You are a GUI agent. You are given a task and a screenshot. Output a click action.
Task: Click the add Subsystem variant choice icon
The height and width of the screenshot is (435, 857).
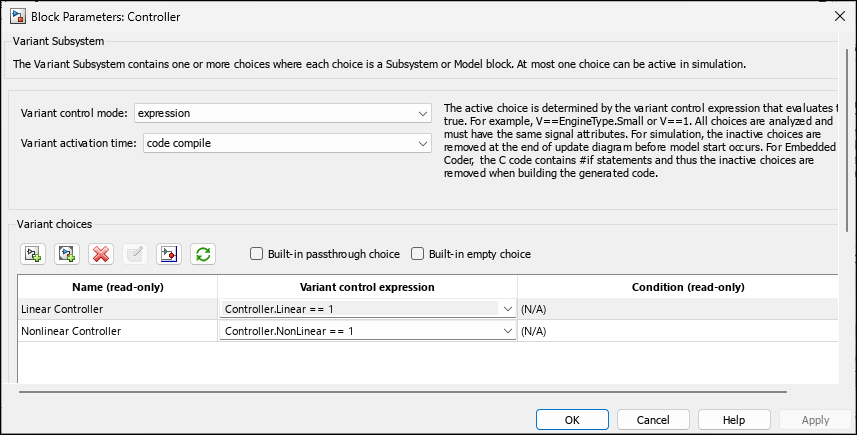(33, 254)
